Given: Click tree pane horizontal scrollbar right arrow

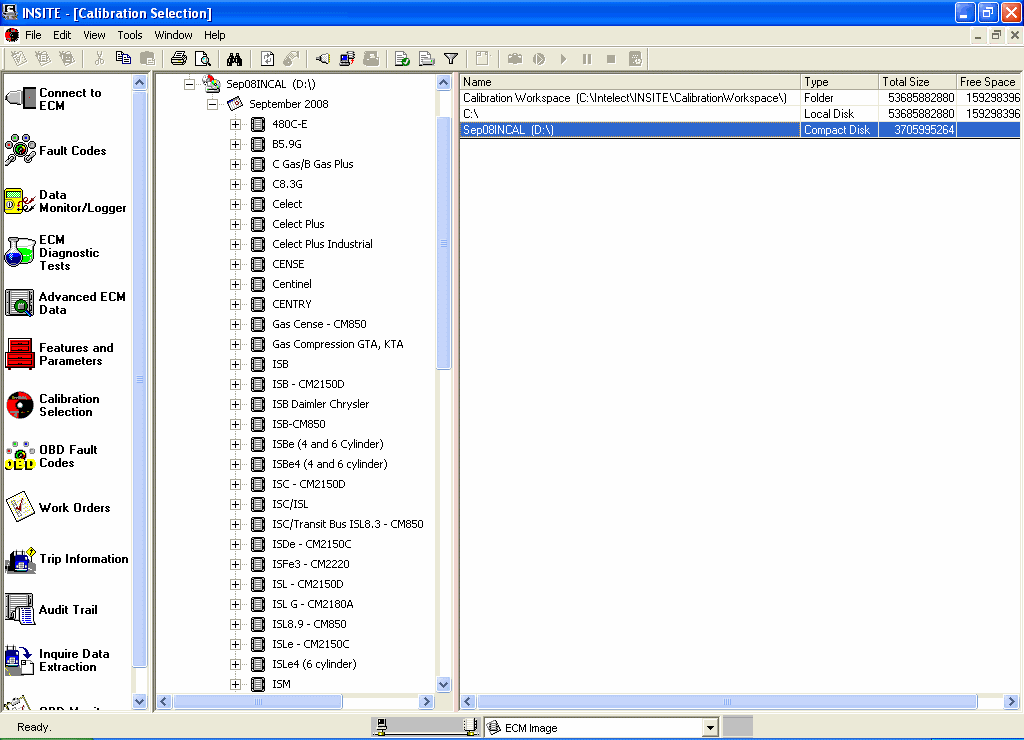Looking at the screenshot, I should click(x=427, y=701).
